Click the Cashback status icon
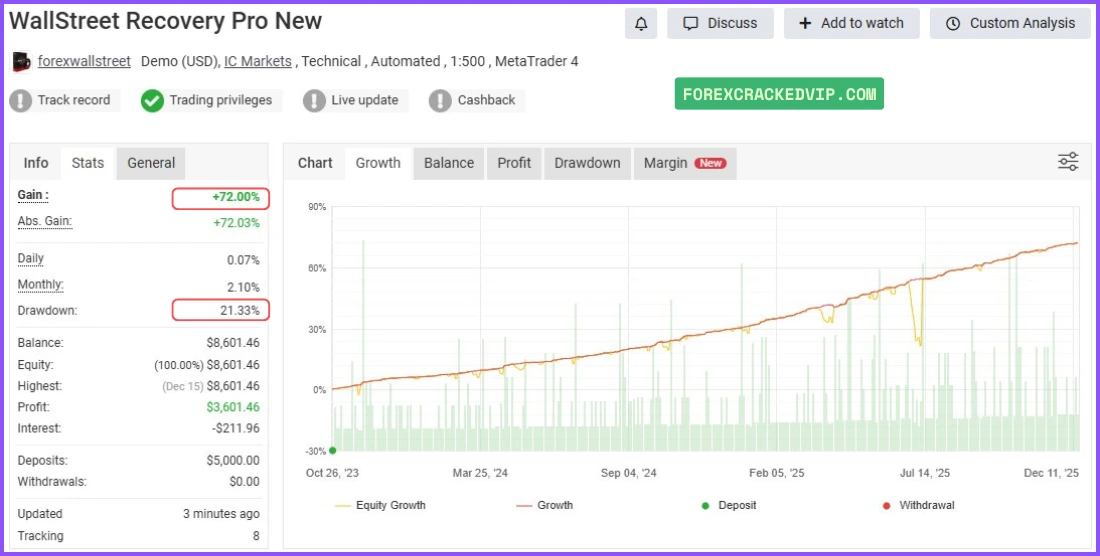1100x556 pixels. 441,100
